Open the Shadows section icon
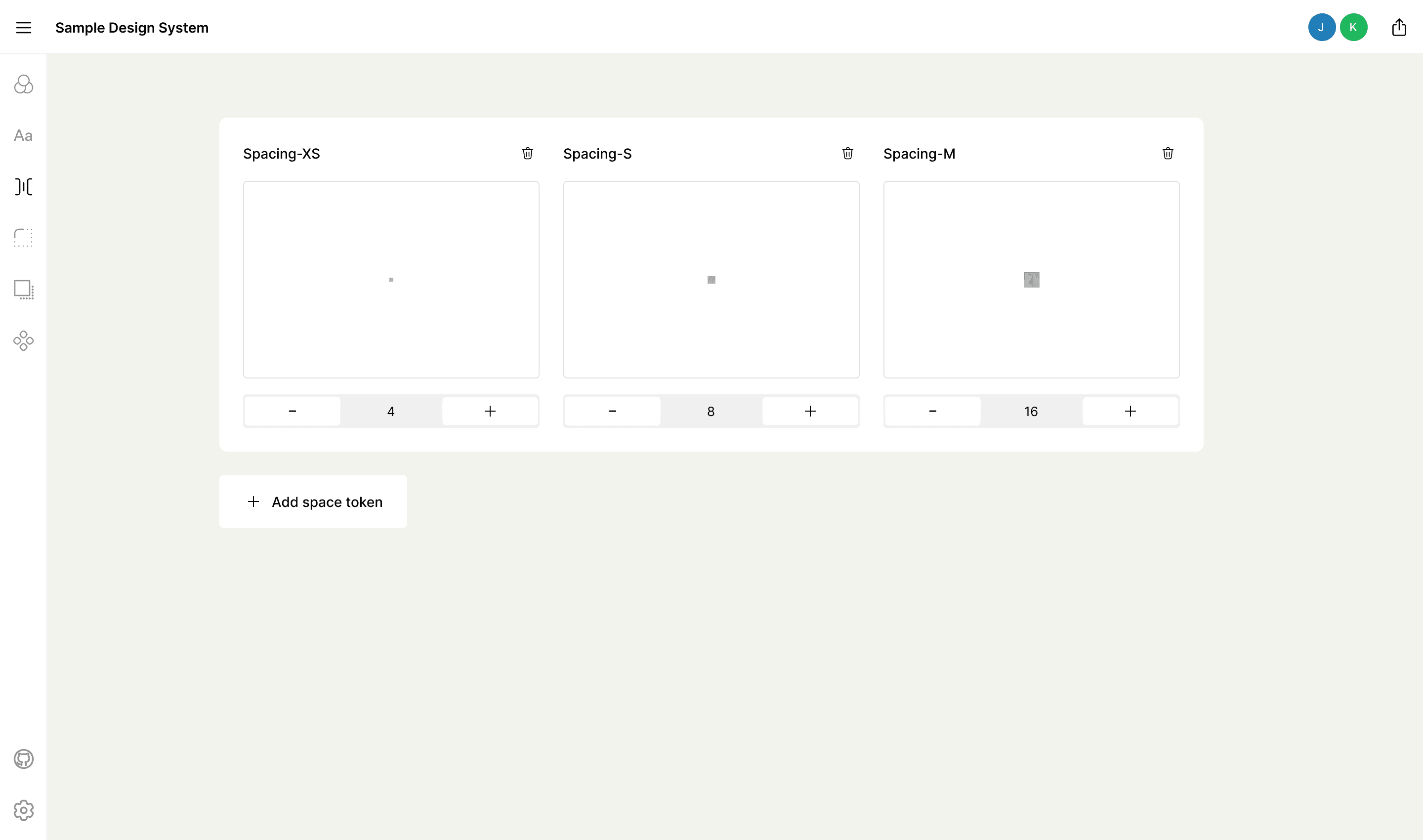This screenshot has width=1423, height=840. pos(23,289)
